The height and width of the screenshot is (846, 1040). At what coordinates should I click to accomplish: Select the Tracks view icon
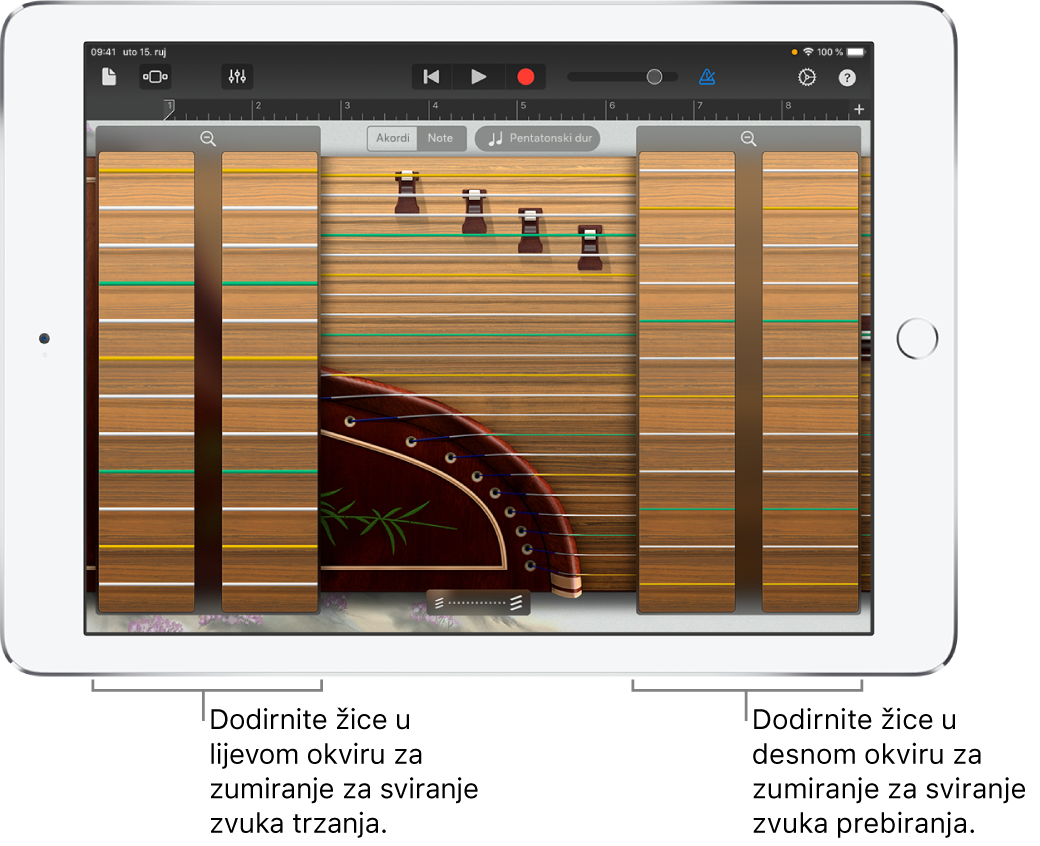[x=153, y=76]
